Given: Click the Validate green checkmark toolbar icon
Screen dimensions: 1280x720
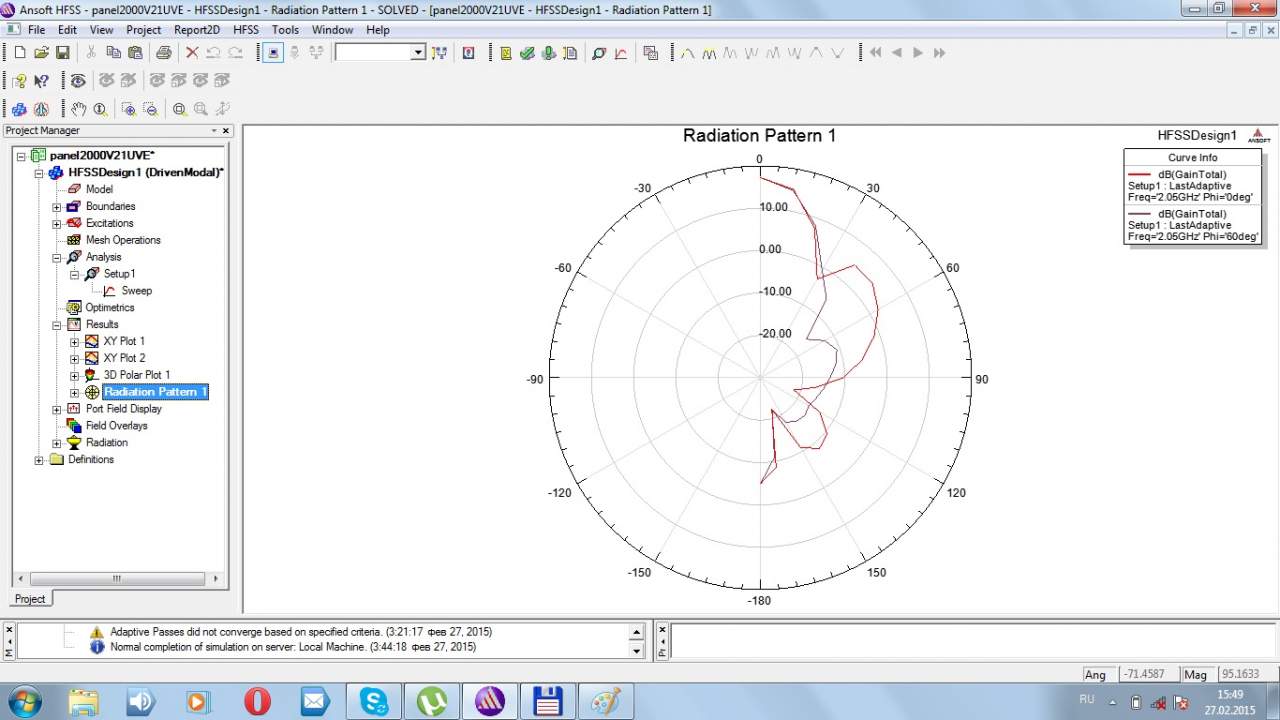Looking at the screenshot, I should (527, 53).
